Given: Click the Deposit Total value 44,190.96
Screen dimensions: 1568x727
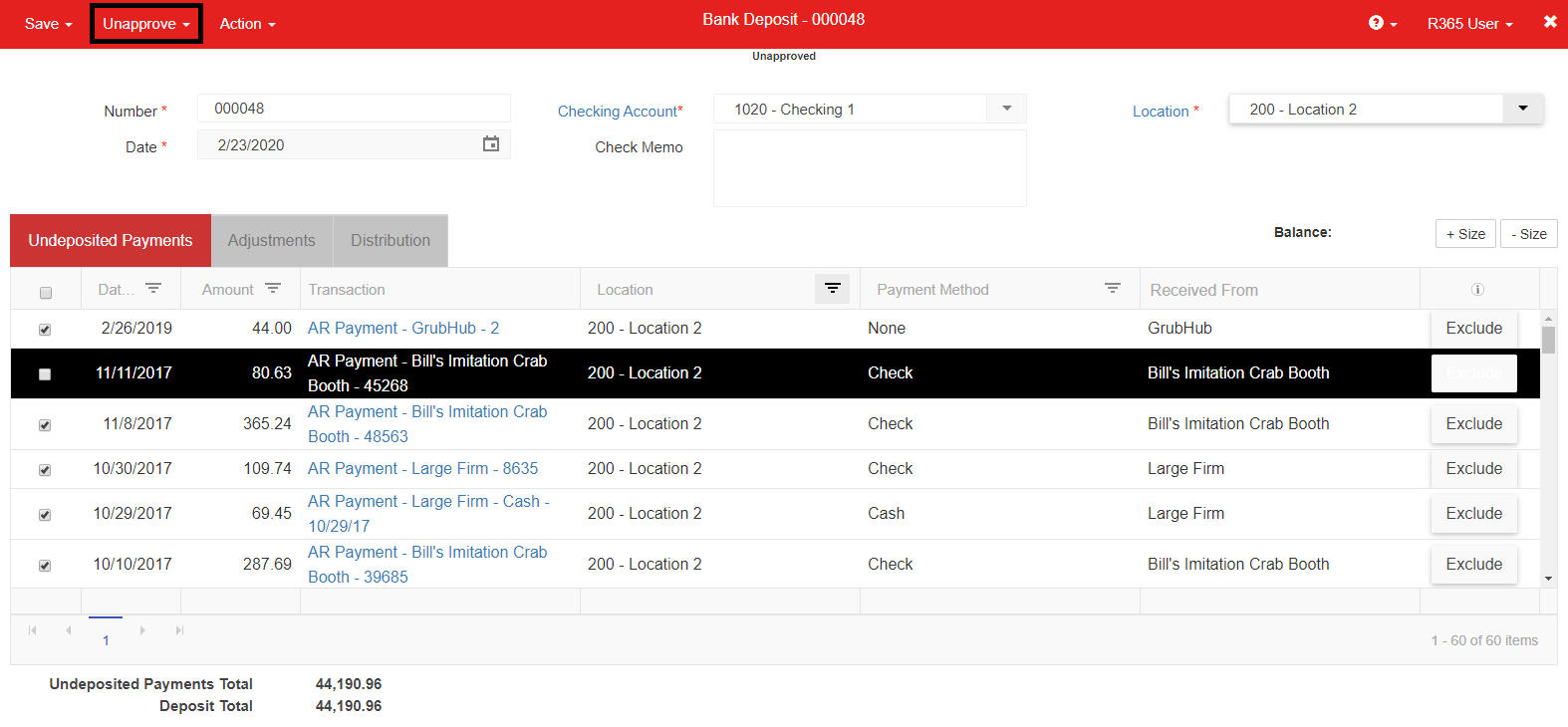Looking at the screenshot, I should click(x=349, y=706).
